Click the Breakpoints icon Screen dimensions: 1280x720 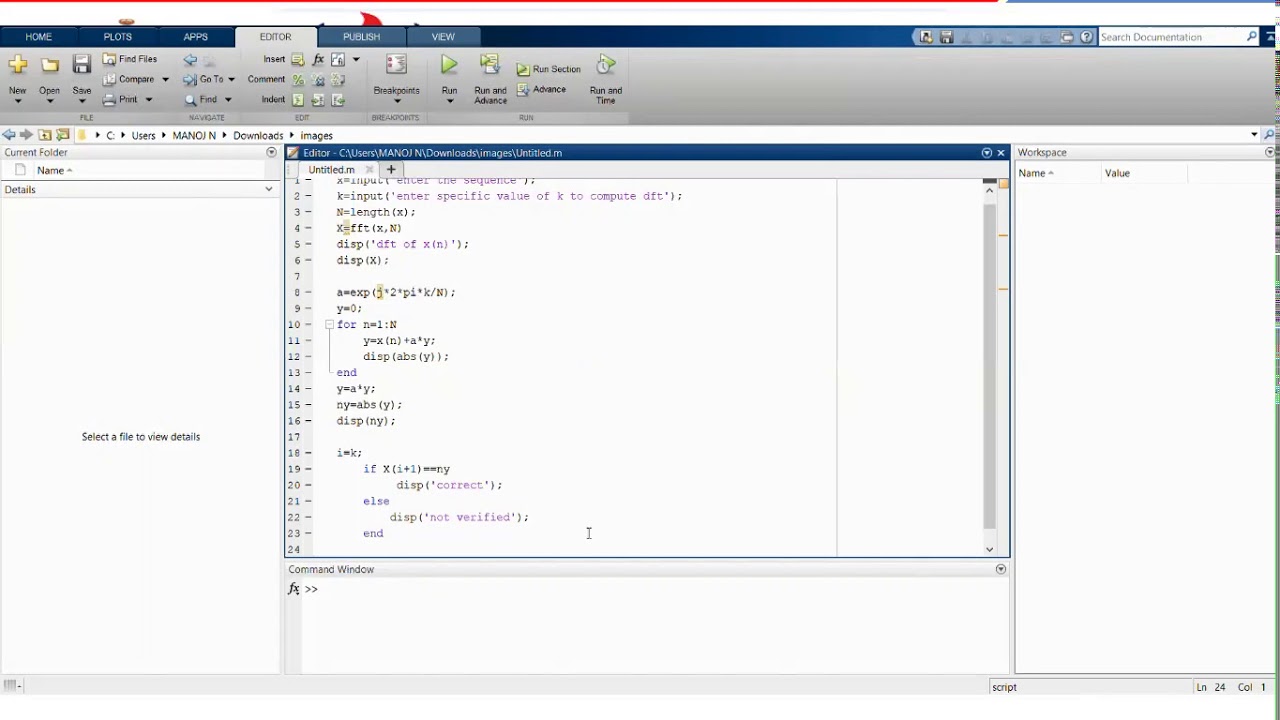(x=396, y=65)
